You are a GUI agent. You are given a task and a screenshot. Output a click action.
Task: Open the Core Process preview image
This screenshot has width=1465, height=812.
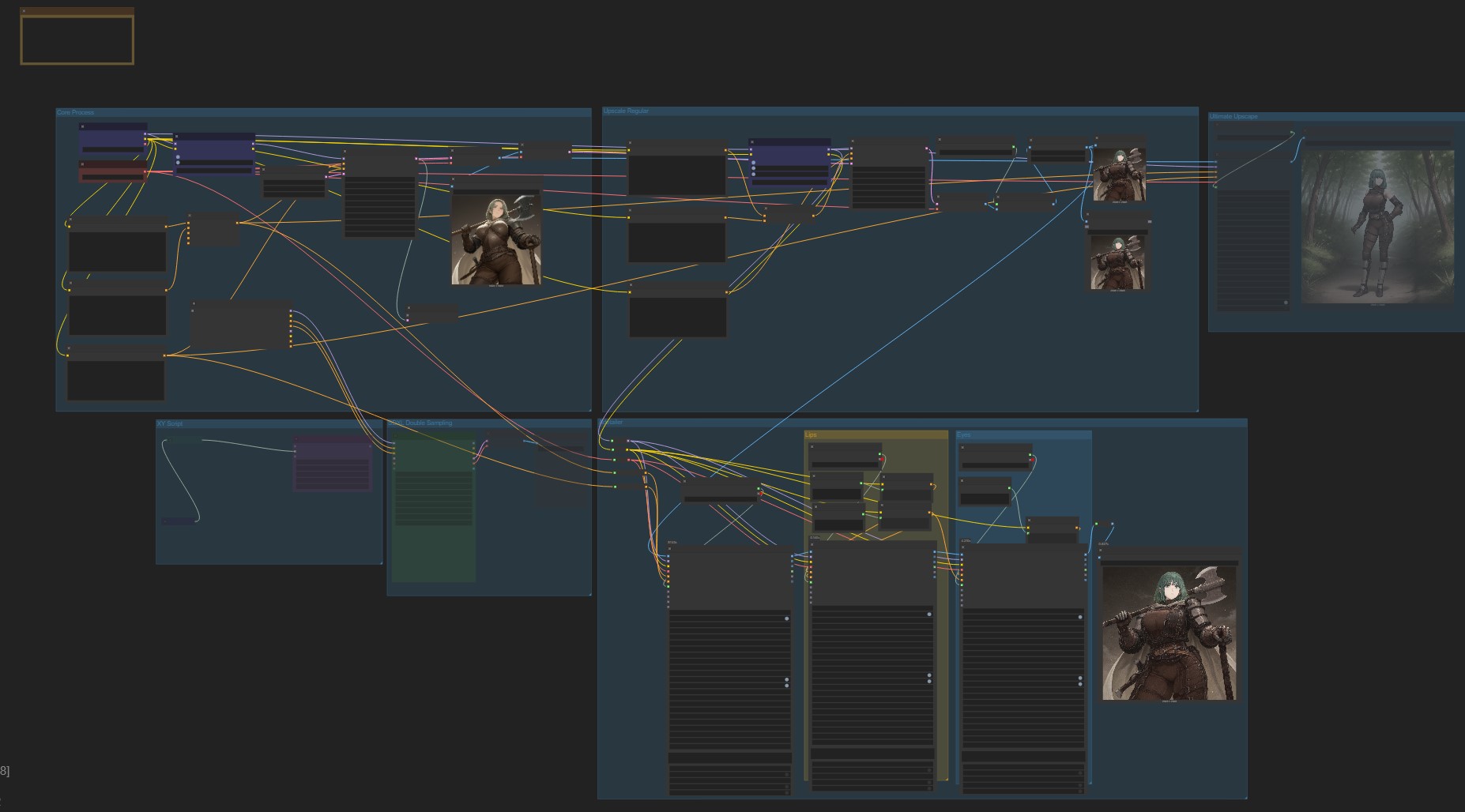496,239
